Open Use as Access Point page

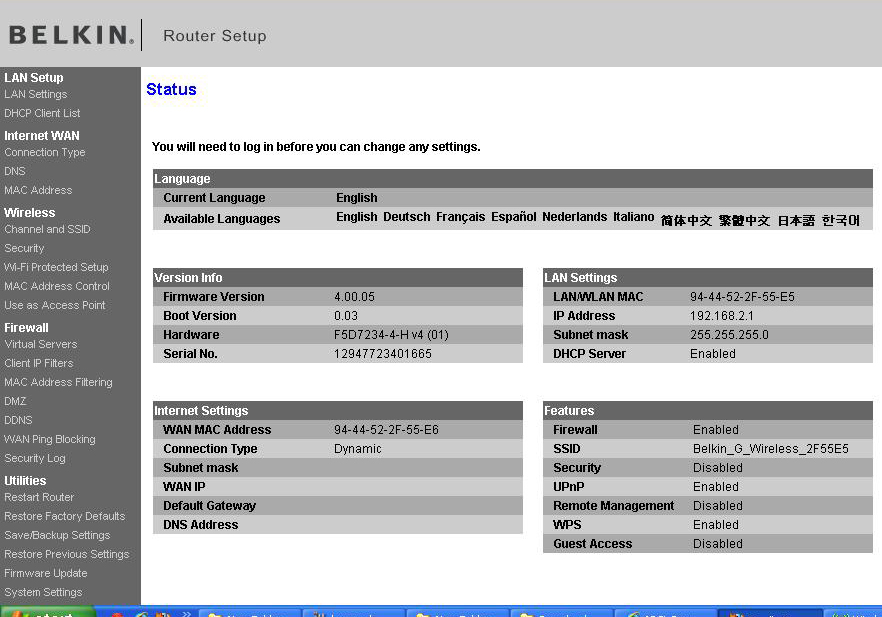(55, 305)
